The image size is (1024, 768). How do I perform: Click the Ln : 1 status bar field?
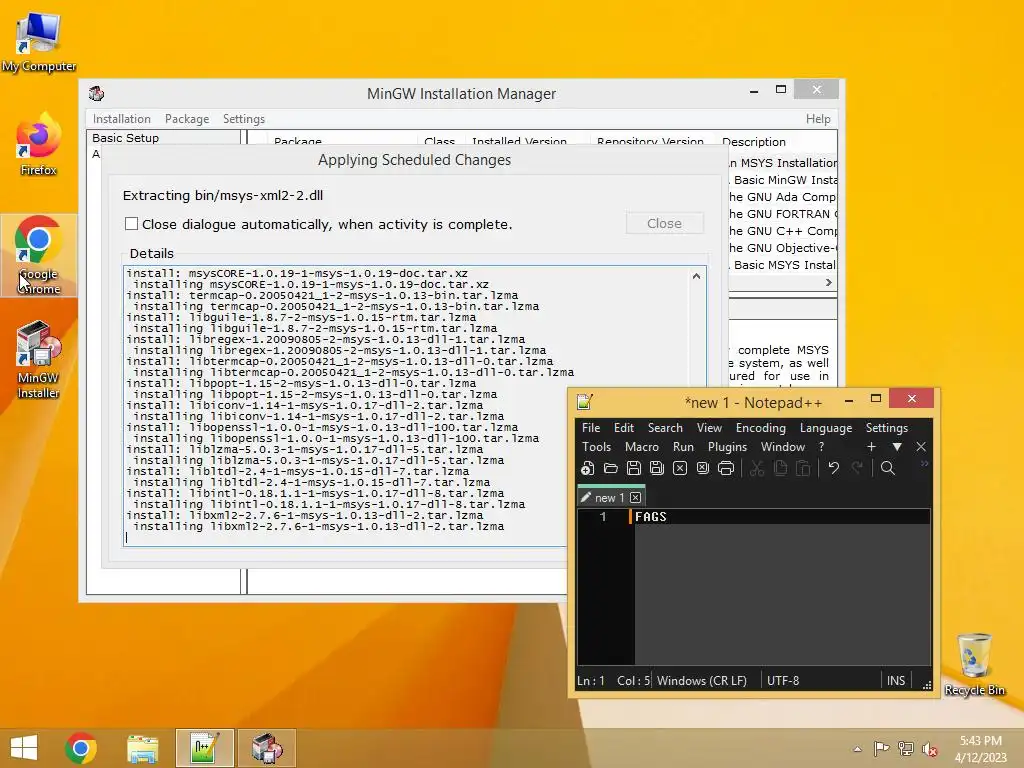point(591,680)
